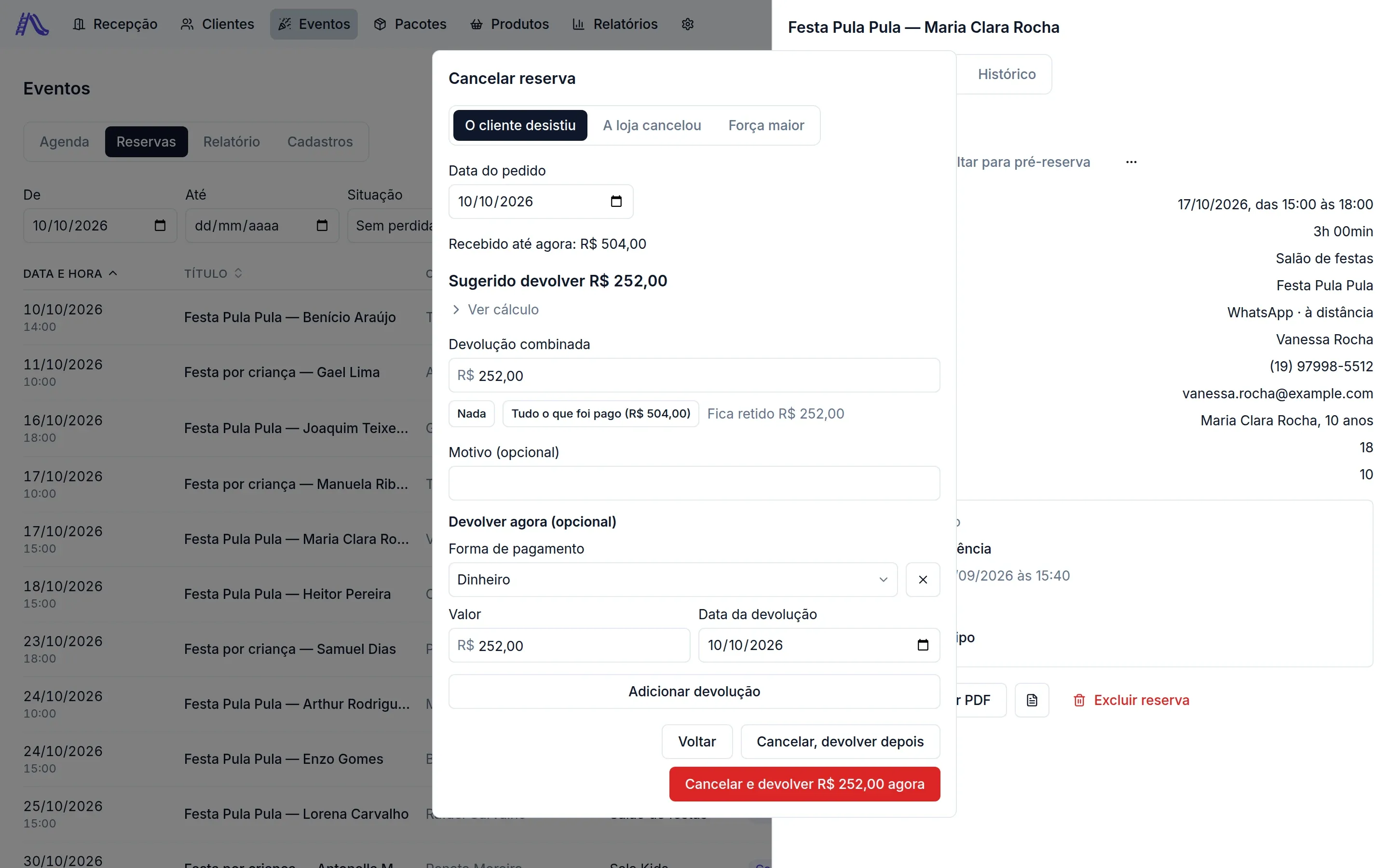Click Adicionar devolução button

coord(694,692)
